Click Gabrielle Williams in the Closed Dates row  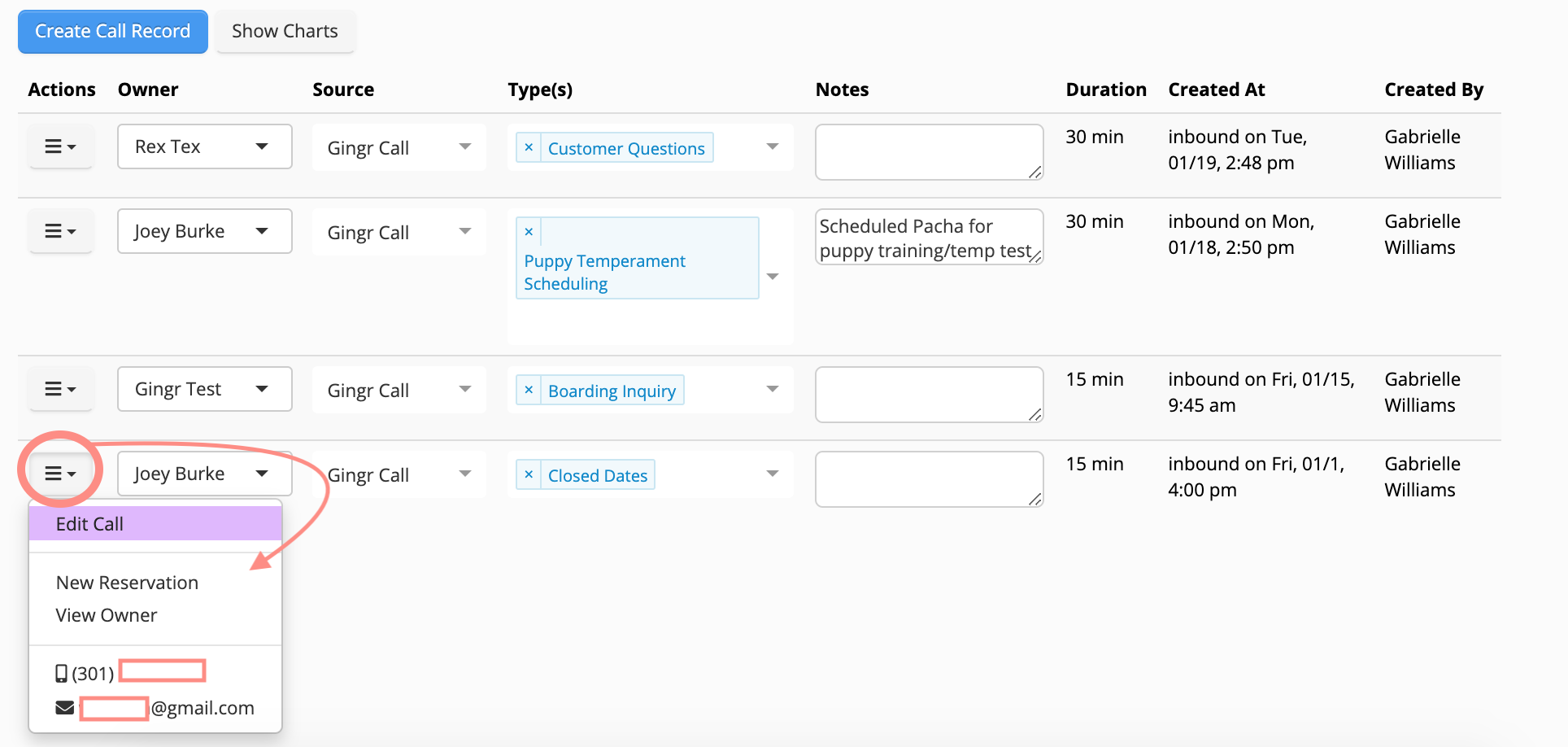click(1422, 477)
